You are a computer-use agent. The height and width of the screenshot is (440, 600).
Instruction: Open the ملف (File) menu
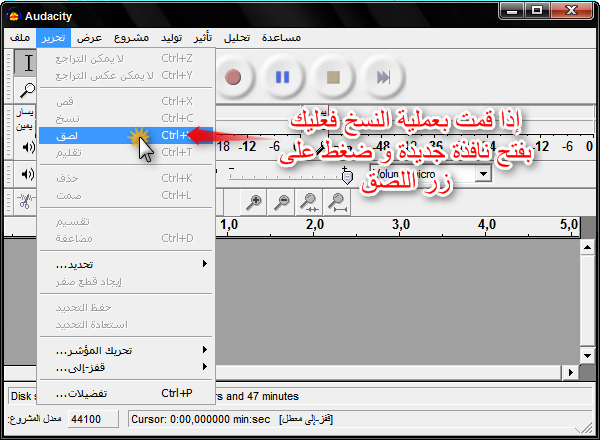[x=20, y=37]
